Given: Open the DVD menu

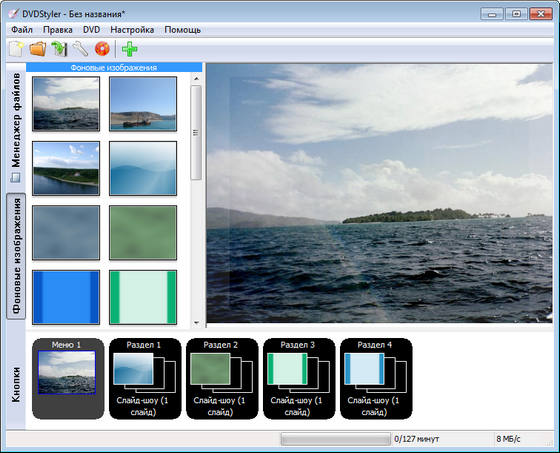Looking at the screenshot, I should pos(91,30).
